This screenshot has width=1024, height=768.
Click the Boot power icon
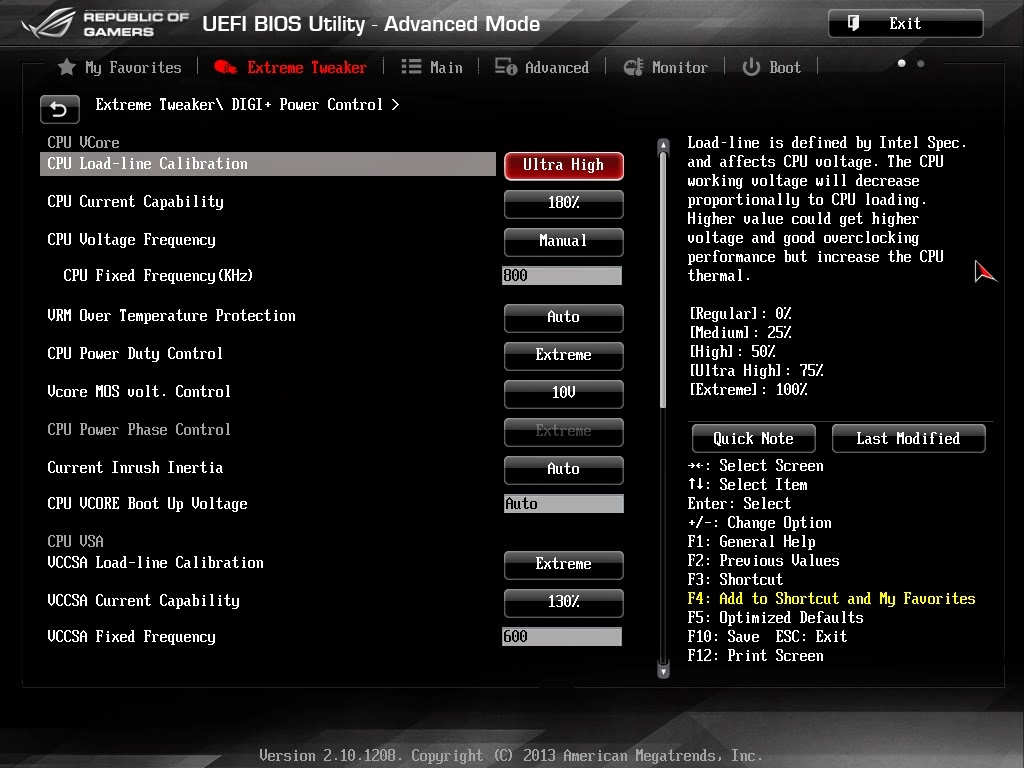(751, 67)
